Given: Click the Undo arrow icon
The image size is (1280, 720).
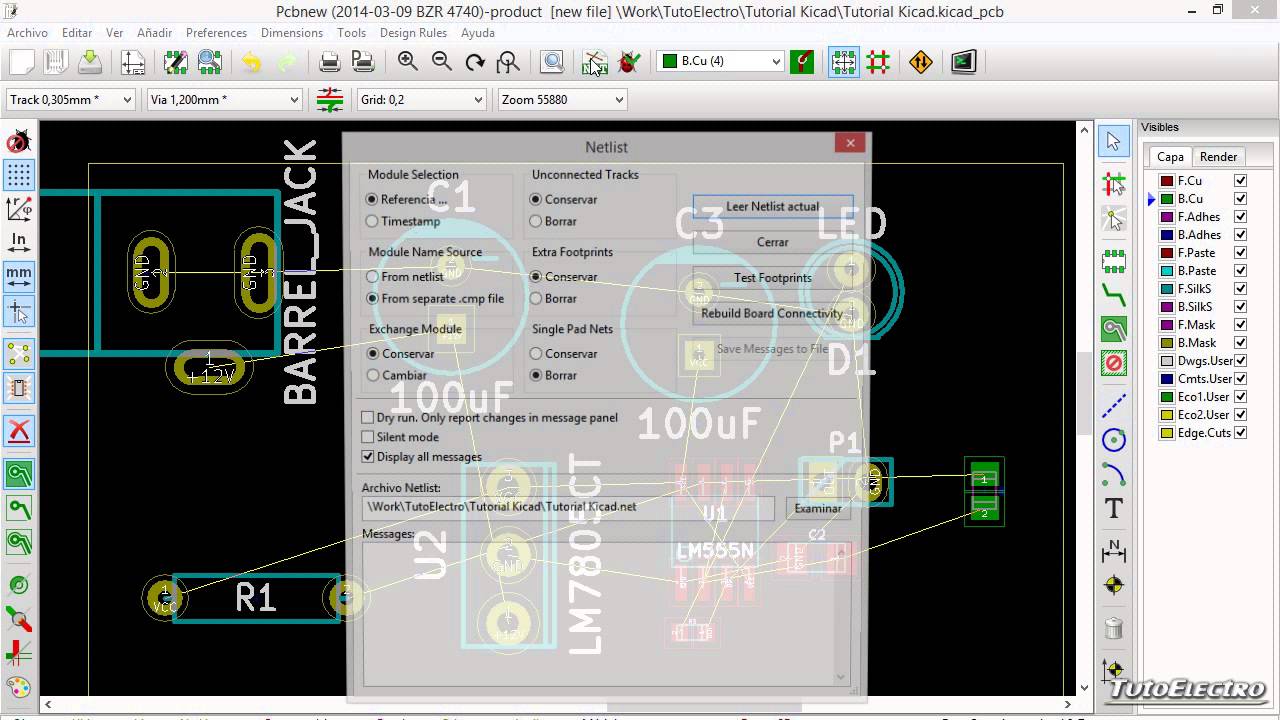Looking at the screenshot, I should (252, 62).
